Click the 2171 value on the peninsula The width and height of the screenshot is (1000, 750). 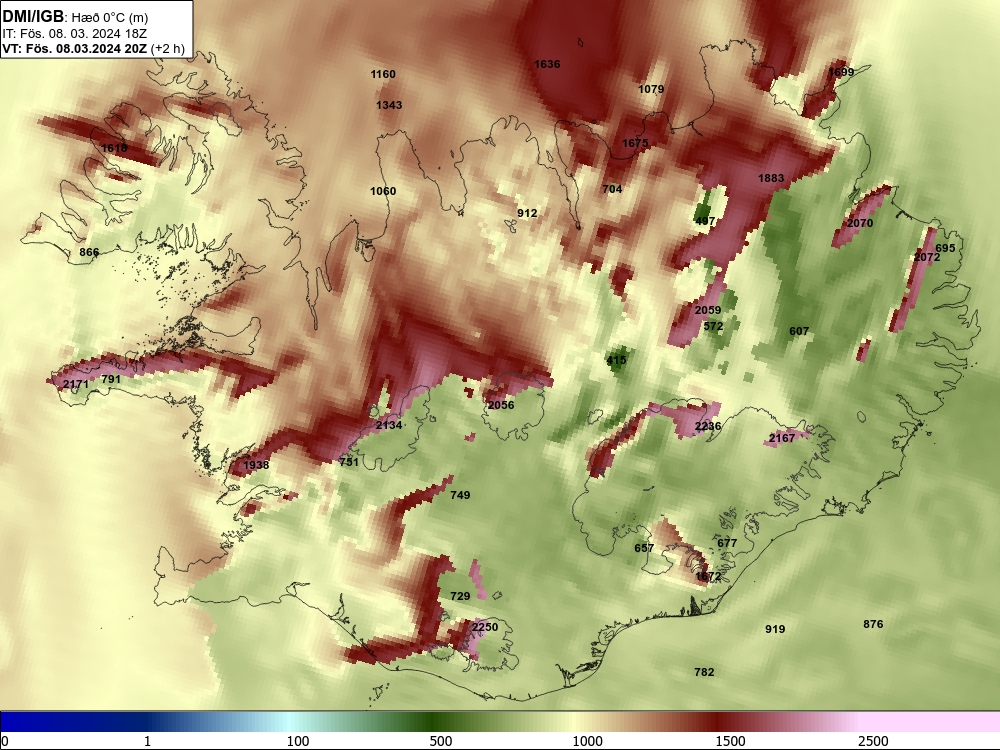pyautogui.click(x=76, y=384)
